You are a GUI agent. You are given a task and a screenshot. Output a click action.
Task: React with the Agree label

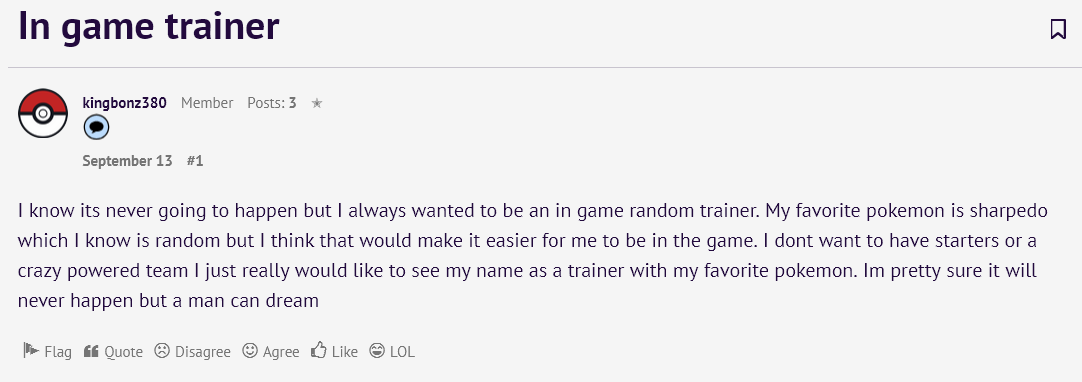tap(281, 352)
